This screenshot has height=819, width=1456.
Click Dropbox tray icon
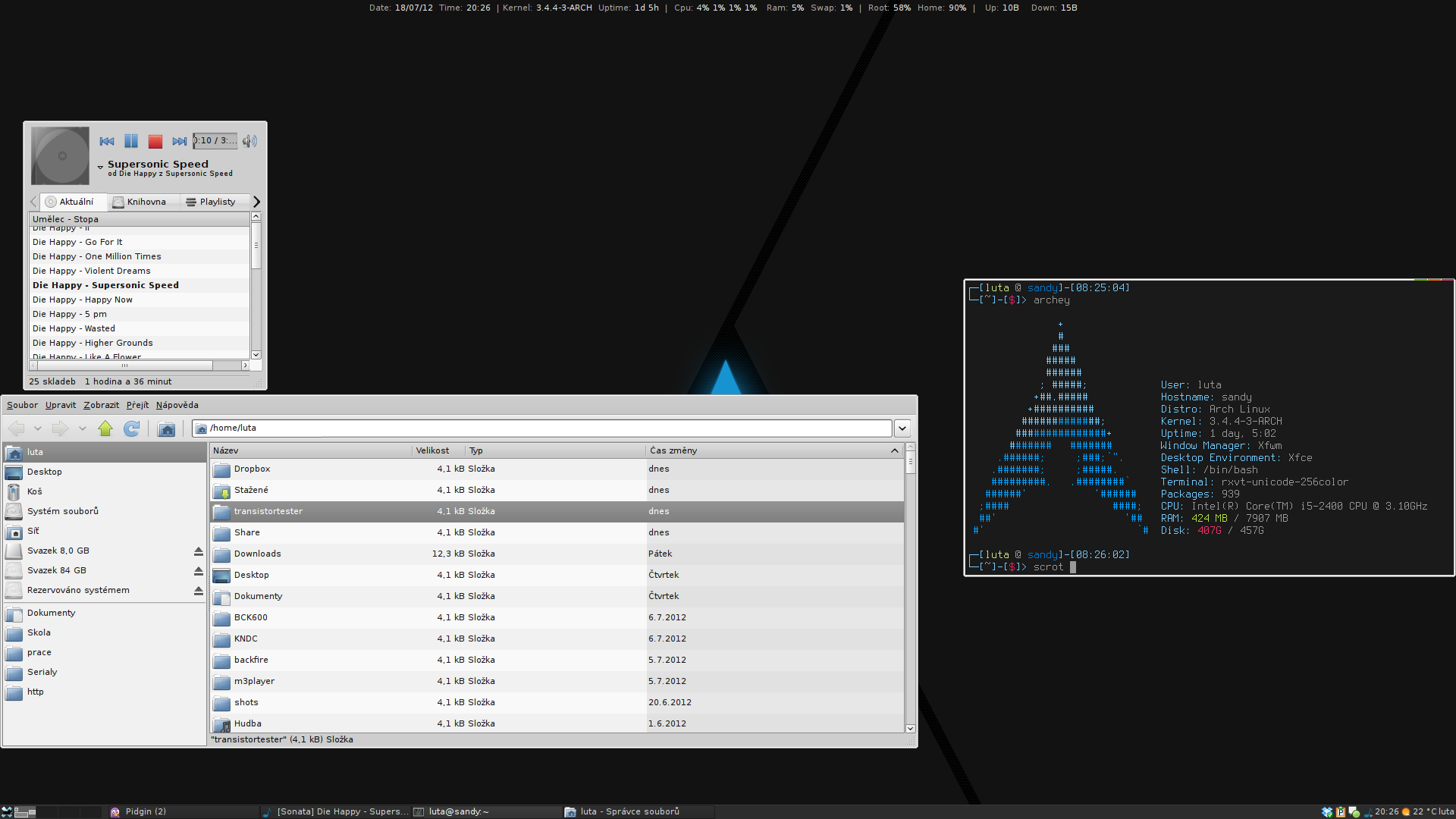pos(1327,811)
